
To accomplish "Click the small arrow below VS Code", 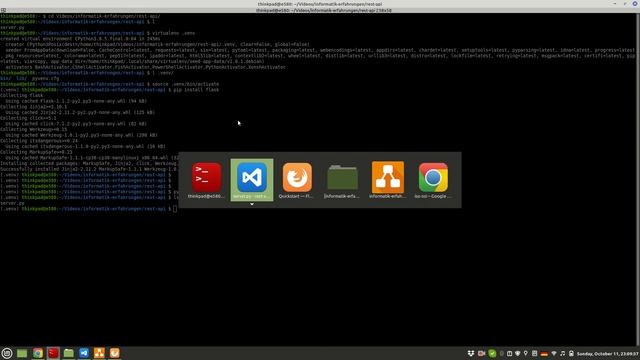I will pos(252,204).
